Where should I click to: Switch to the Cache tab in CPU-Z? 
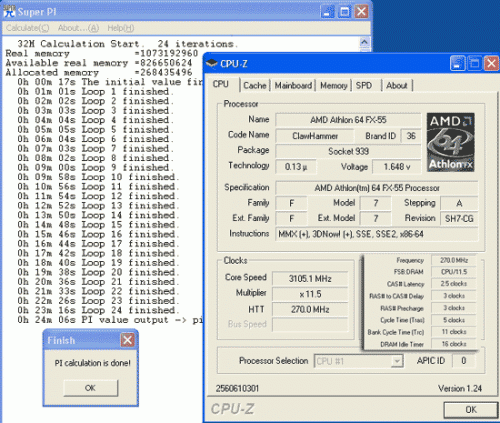[255, 86]
